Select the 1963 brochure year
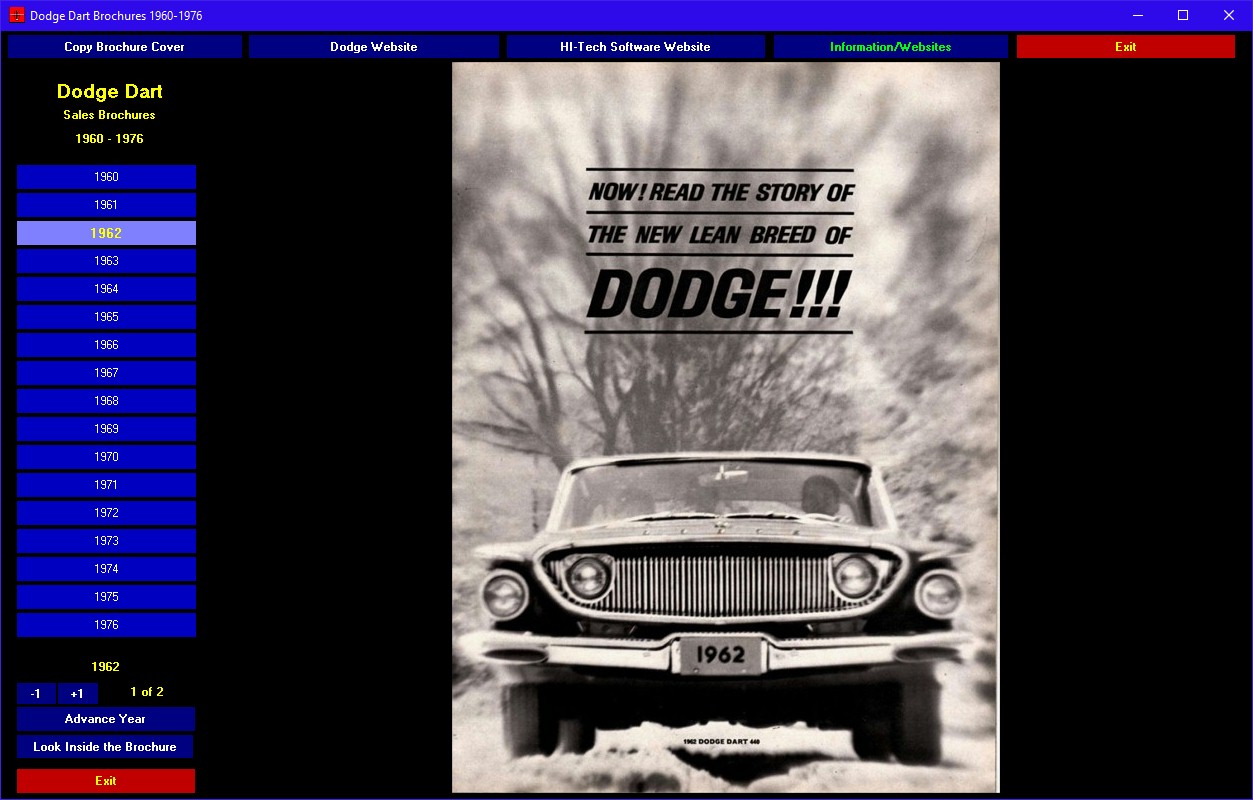Image resolution: width=1253 pixels, height=800 pixels. pos(106,261)
